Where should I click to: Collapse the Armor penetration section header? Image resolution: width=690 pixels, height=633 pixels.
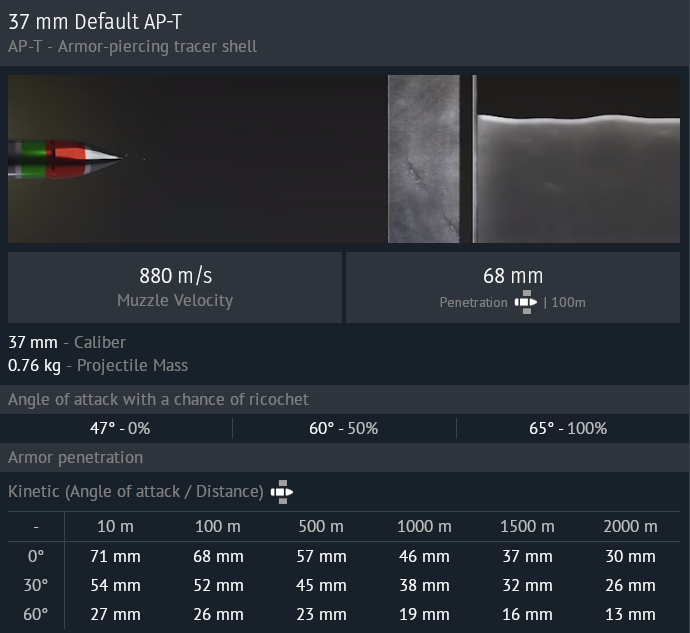tap(75, 457)
